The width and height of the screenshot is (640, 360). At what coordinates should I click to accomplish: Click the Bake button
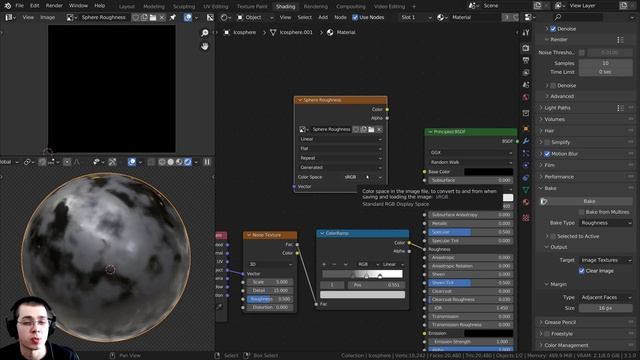tap(589, 201)
